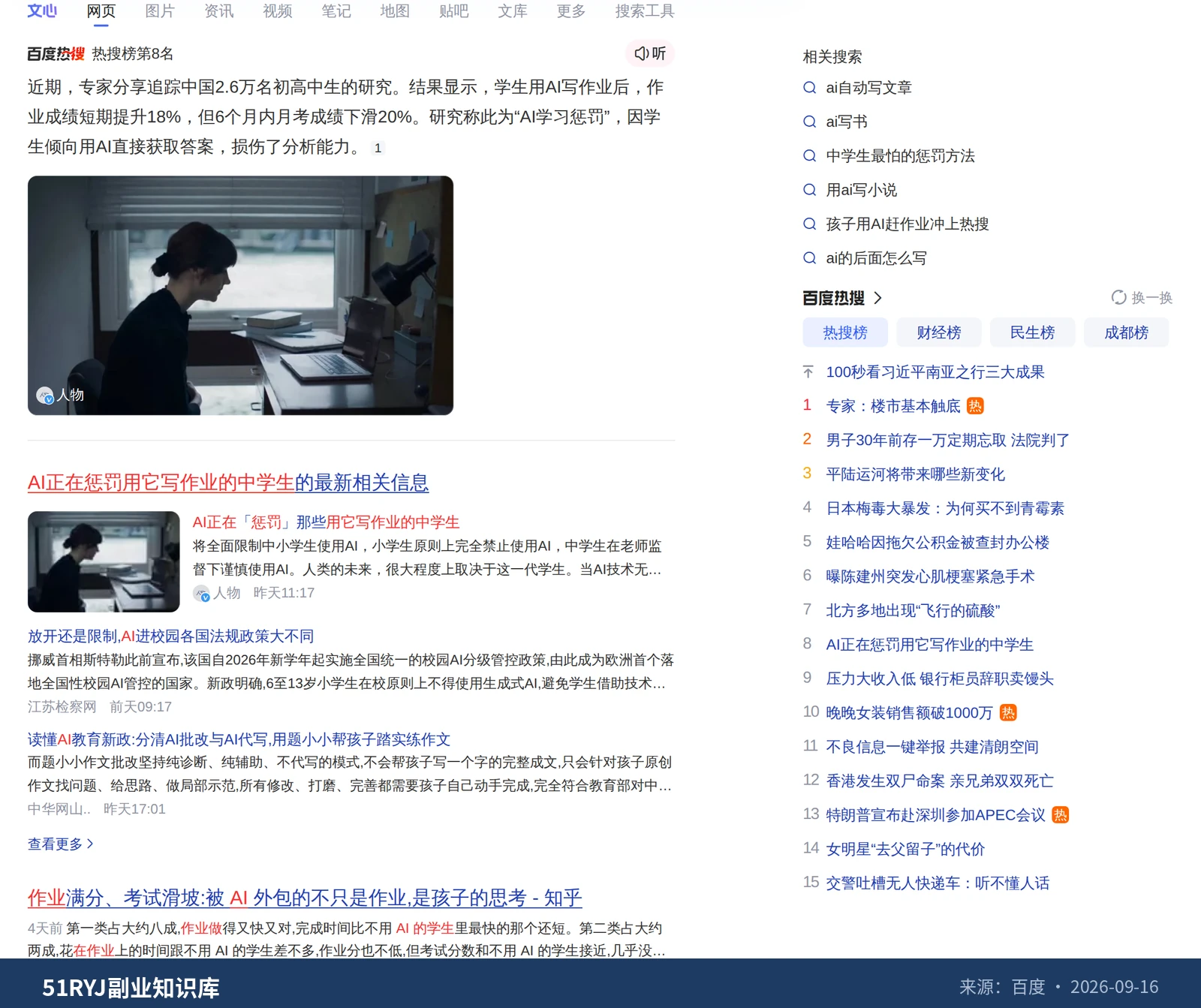Viewport: 1201px width, 1008px height.
Task: Click pinned-top icon beside 100秒看习近平南亚之行
Action: coord(808,372)
